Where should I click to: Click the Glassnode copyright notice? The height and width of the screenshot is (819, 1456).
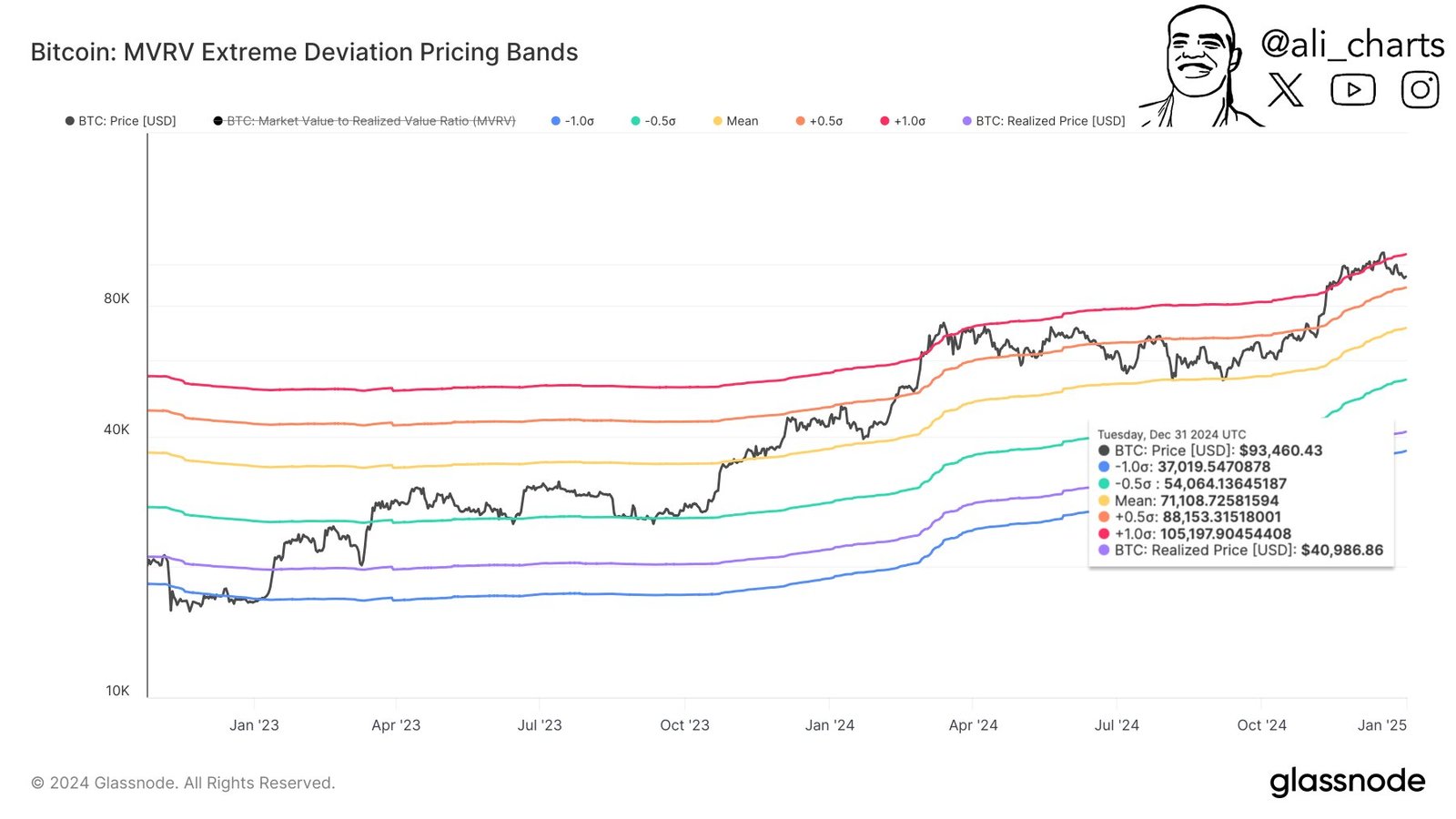point(183,783)
